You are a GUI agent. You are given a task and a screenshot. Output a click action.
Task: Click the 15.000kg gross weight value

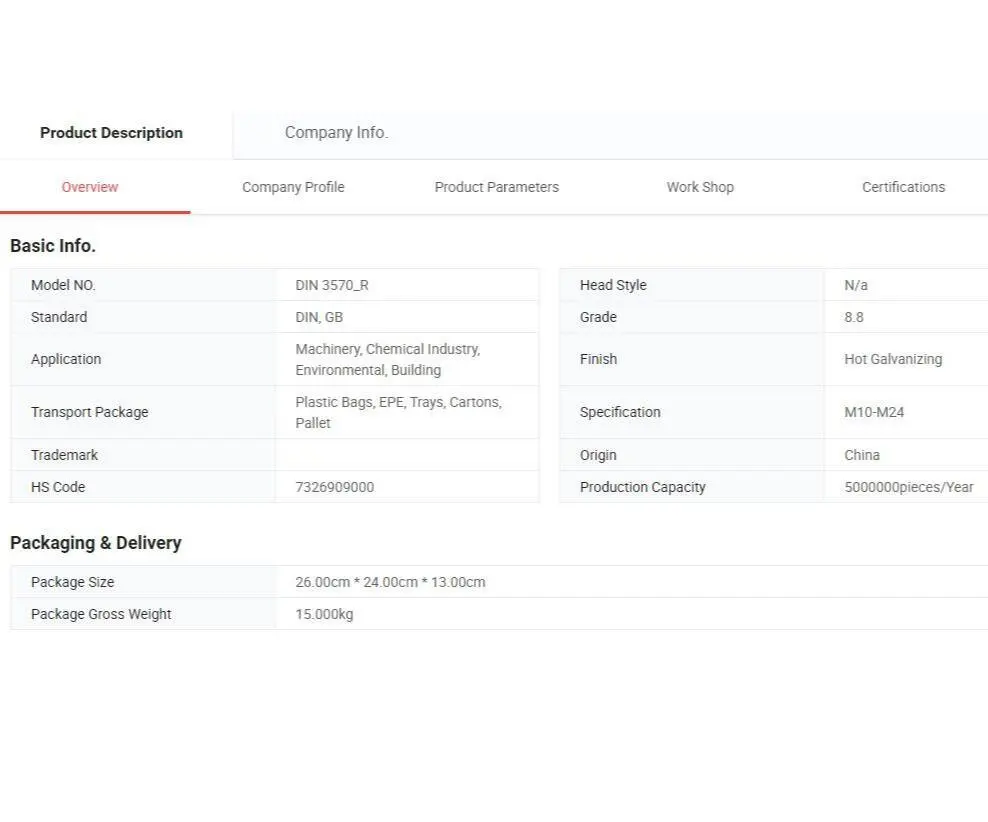(x=324, y=614)
